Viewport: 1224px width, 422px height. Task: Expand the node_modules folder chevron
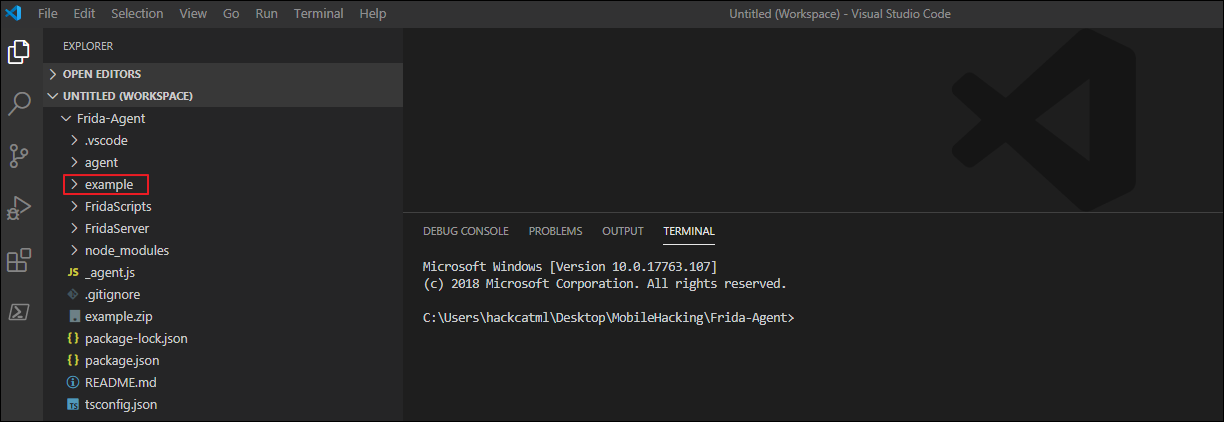tap(74, 250)
